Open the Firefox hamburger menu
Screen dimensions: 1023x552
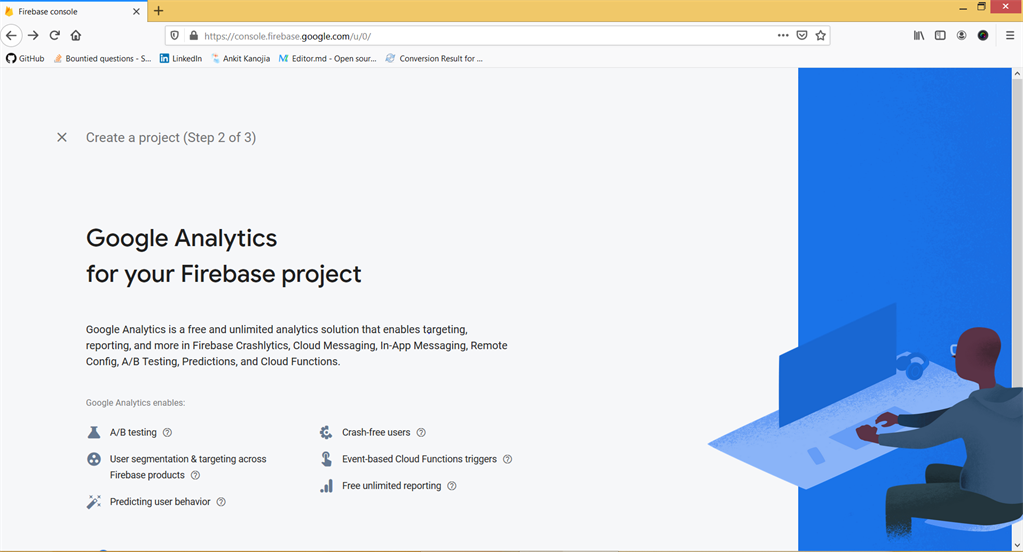[x=1010, y=36]
